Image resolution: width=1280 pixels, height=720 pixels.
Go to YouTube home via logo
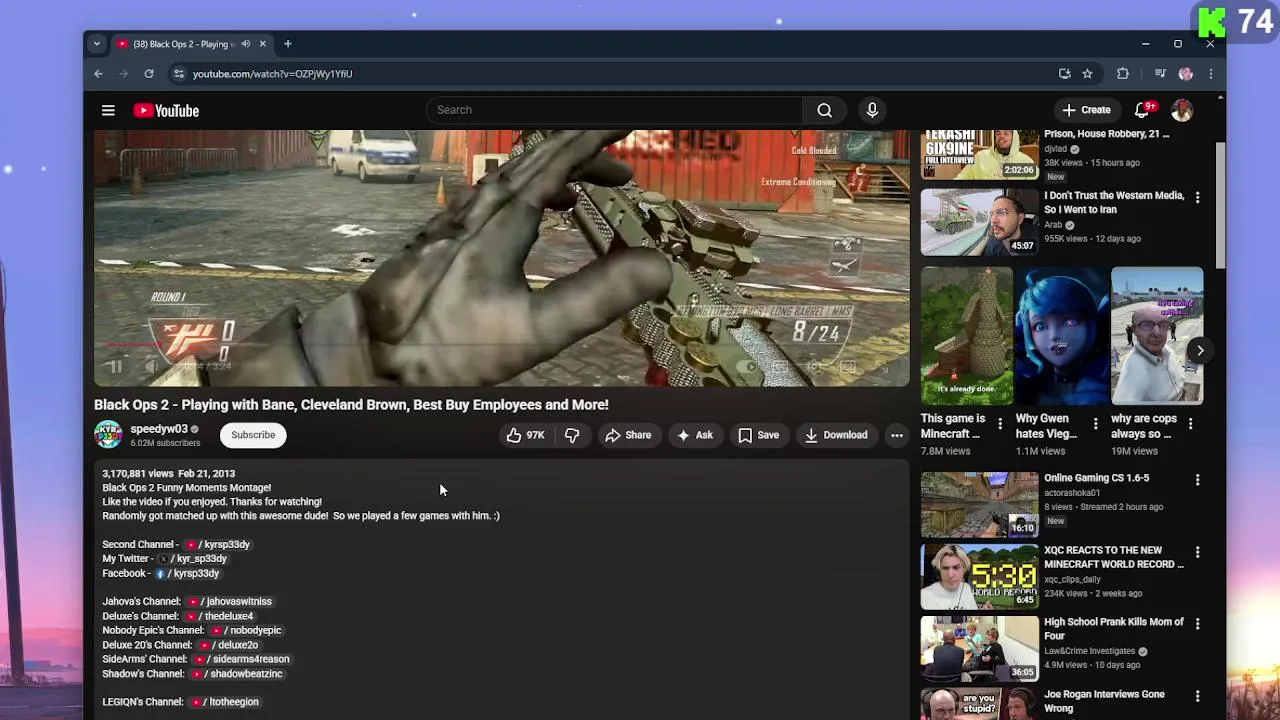(x=166, y=110)
